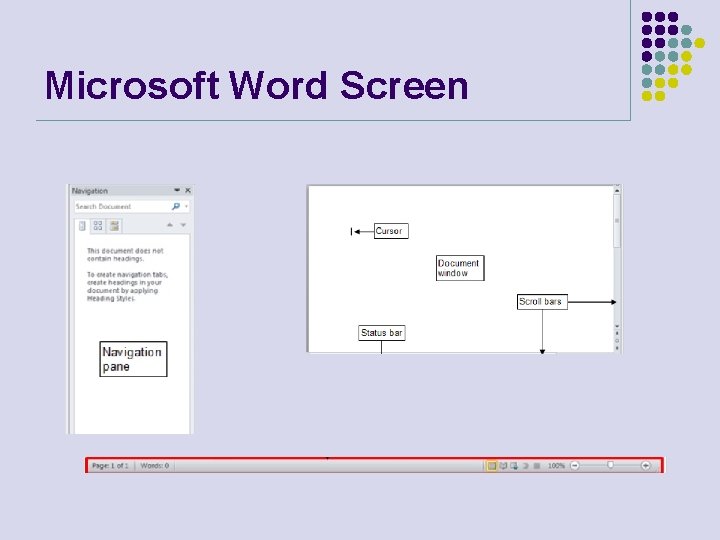Screen dimensions: 720x540
Task: Open the Navigation pane options dropdown
Action: pyautogui.click(x=177, y=190)
